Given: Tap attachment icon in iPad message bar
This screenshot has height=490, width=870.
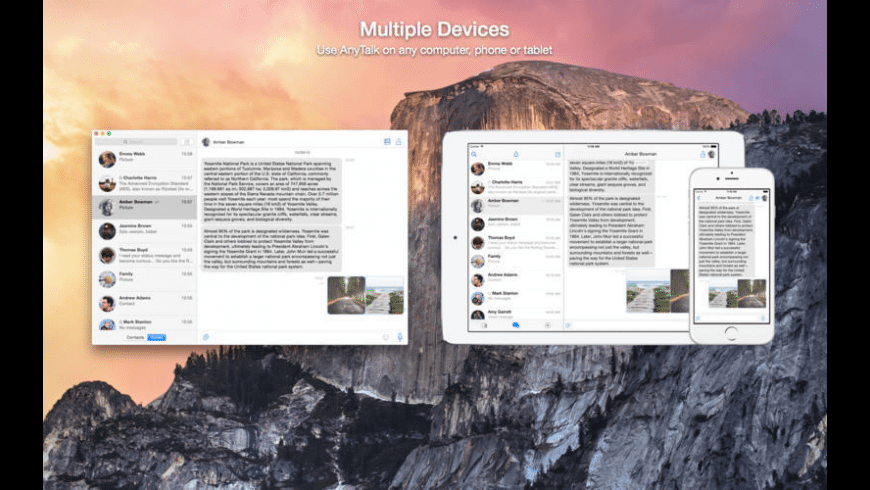Looking at the screenshot, I should (568, 326).
